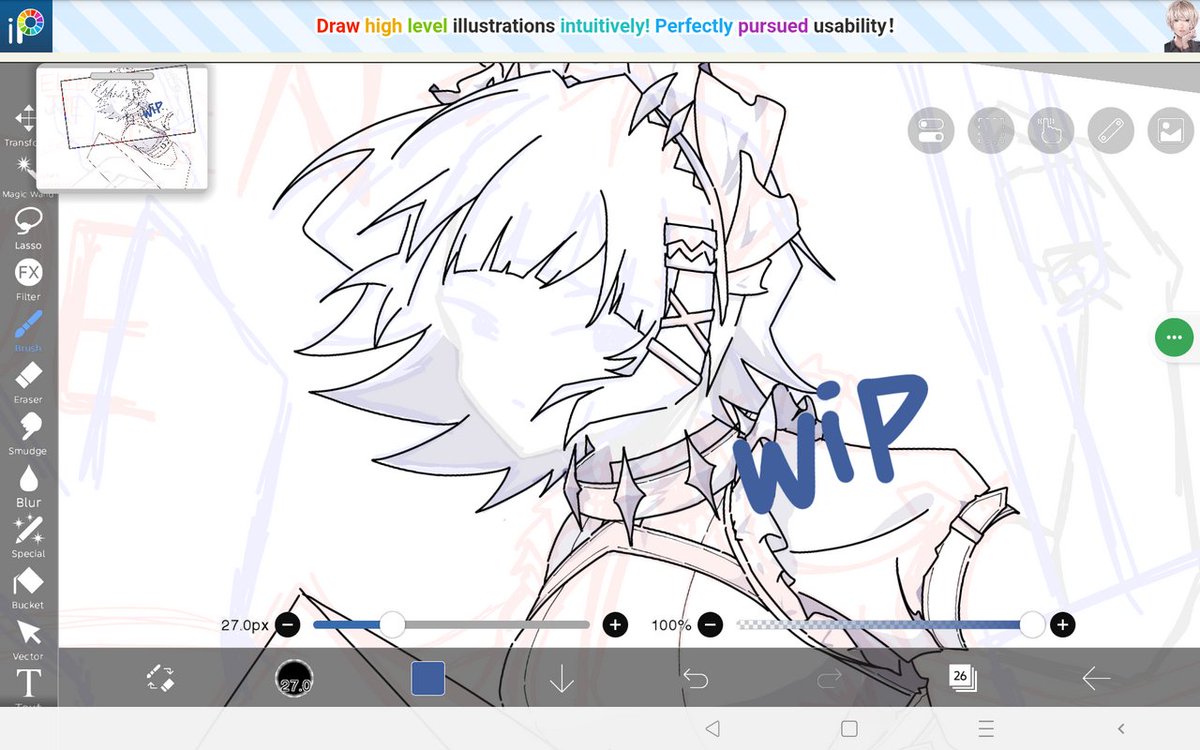The height and width of the screenshot is (750, 1200).
Task: Open the quick settings toggles panel
Action: click(930, 130)
